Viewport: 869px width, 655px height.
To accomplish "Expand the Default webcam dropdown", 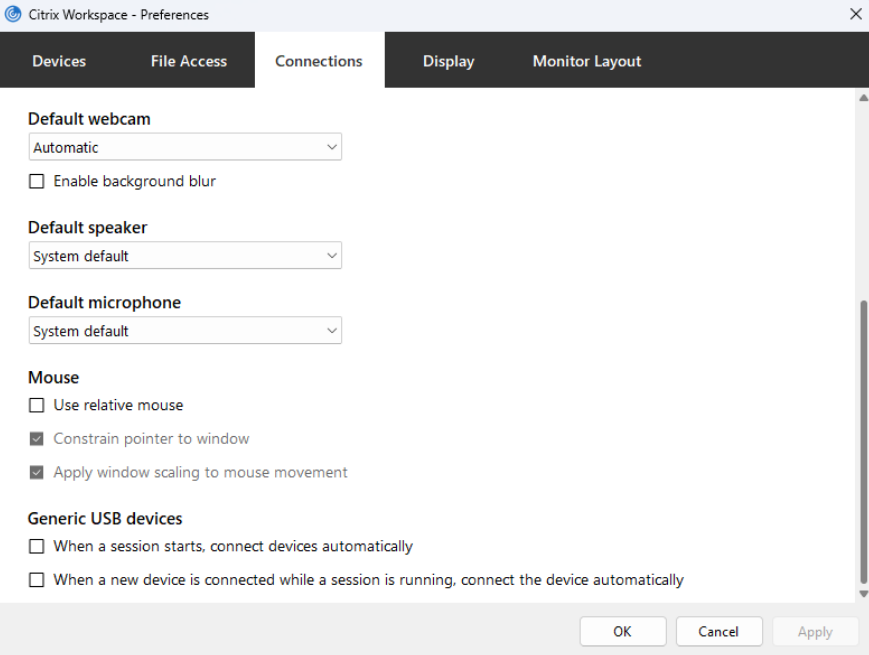I will (x=185, y=147).
